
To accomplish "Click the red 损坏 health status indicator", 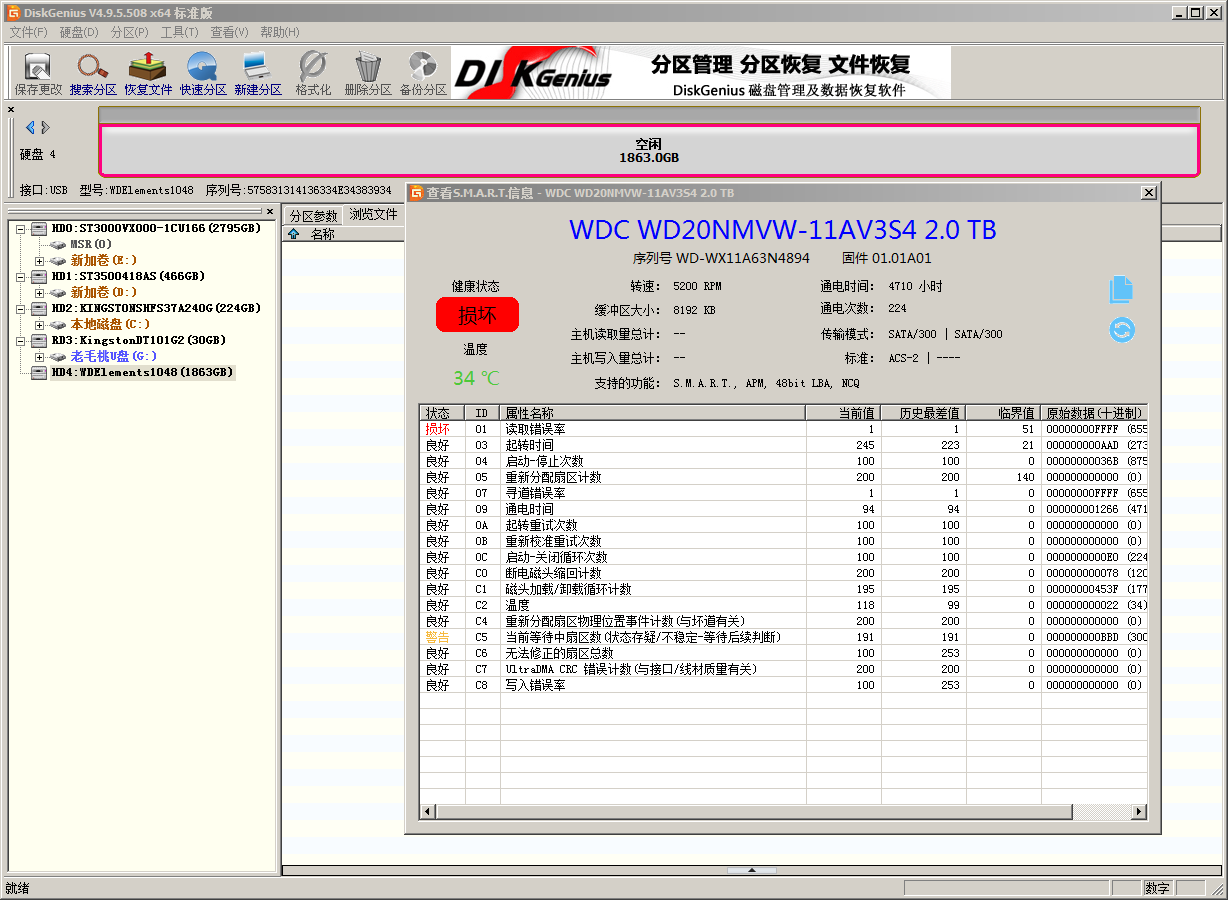I will 477,314.
